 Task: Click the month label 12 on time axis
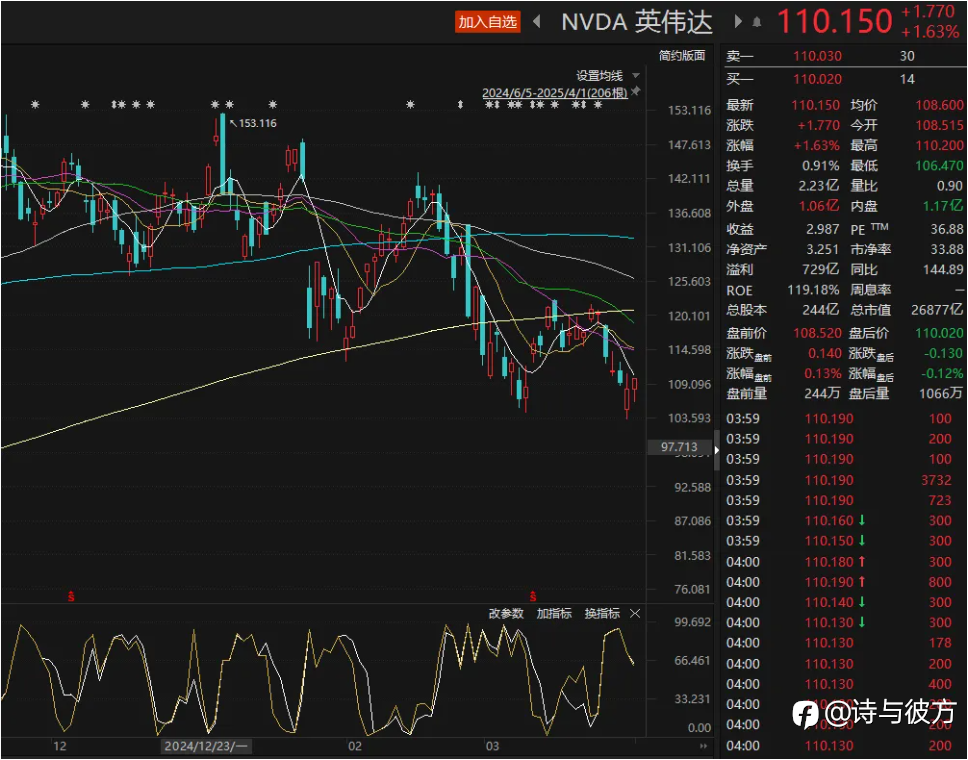(59, 746)
